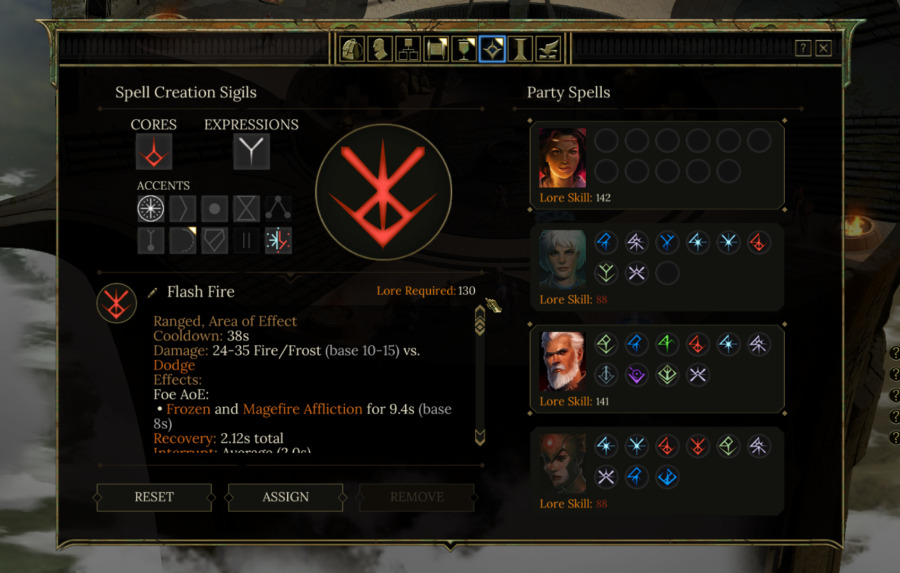Click the Magefire Affliction link

point(302,409)
